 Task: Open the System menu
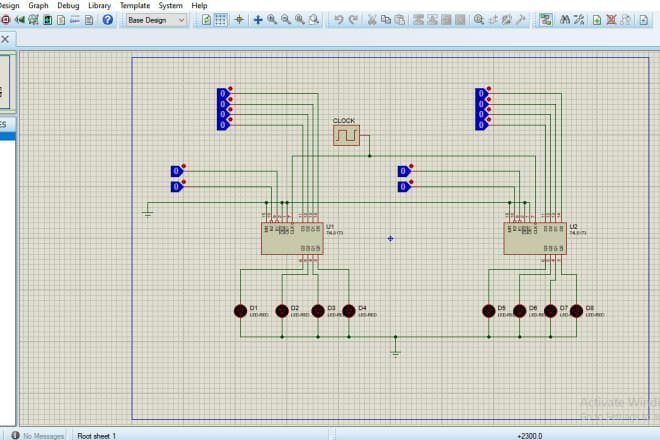170,5
